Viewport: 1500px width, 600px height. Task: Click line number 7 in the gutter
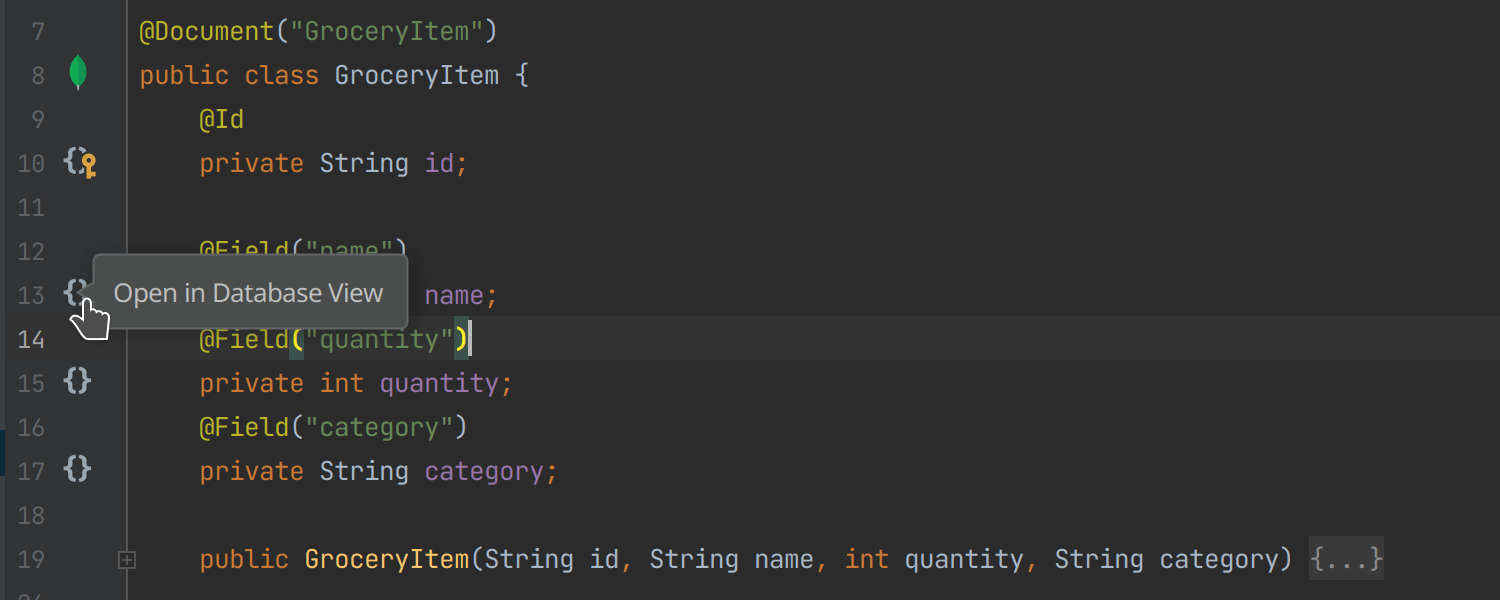[38, 31]
